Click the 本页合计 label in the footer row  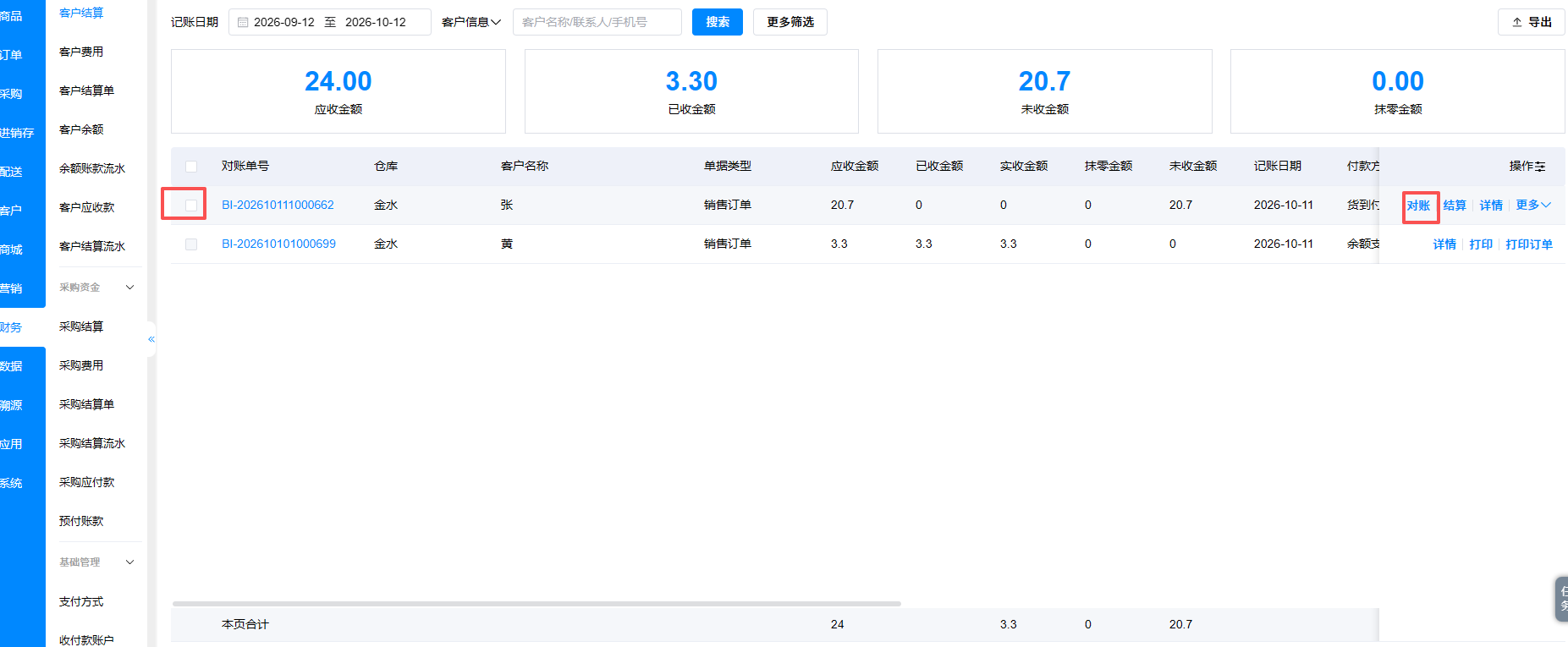[245, 625]
